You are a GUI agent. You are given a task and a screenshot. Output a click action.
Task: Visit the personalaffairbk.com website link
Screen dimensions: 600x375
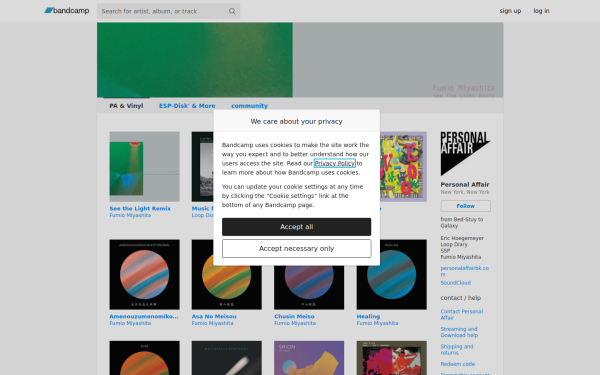(x=465, y=271)
